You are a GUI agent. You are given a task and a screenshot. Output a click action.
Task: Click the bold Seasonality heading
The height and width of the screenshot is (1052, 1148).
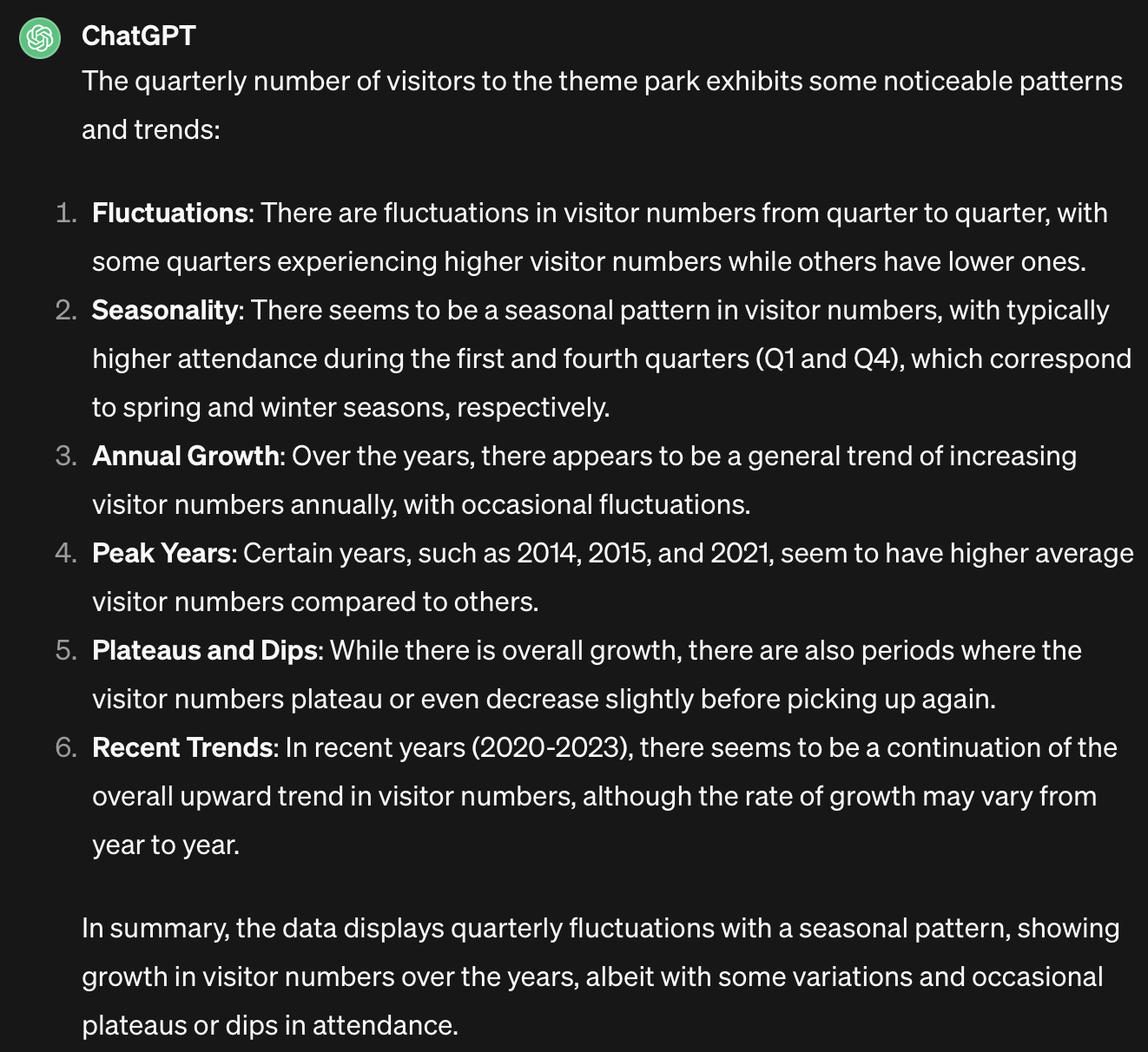coord(165,311)
